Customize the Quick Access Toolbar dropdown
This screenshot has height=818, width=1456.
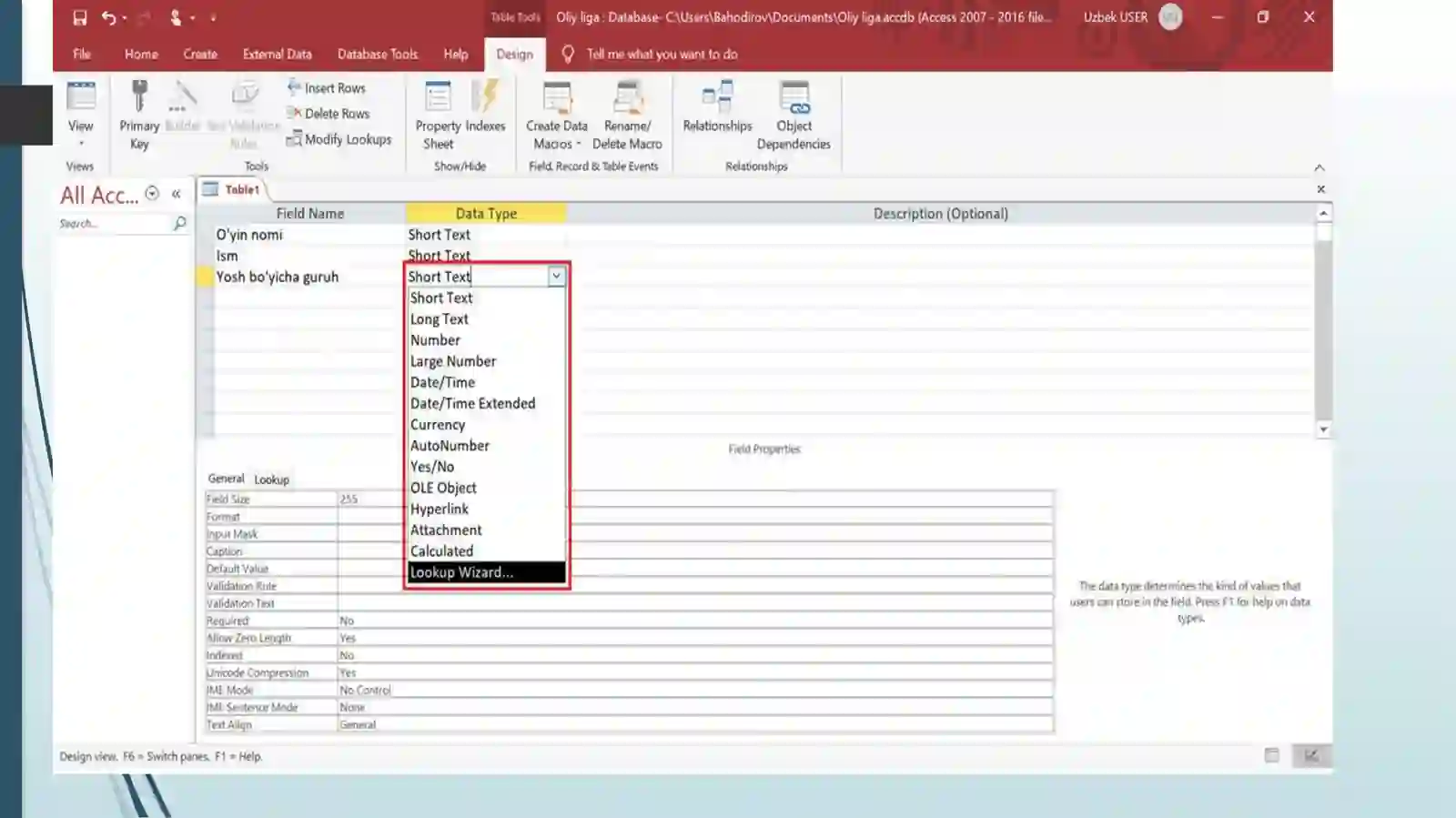click(213, 17)
